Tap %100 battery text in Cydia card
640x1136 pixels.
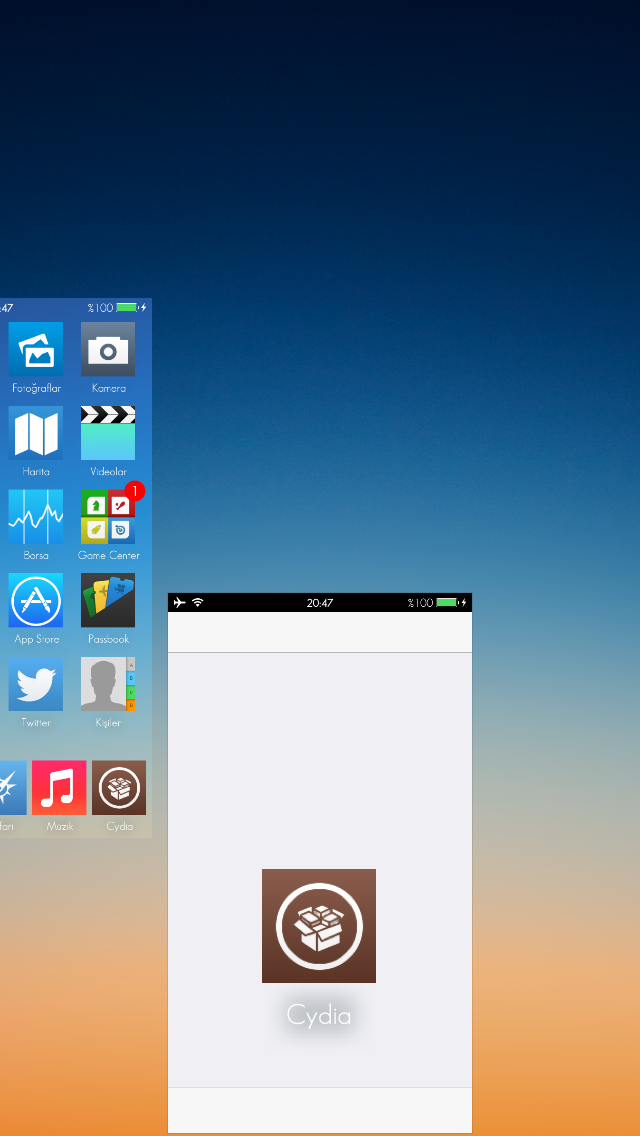420,603
